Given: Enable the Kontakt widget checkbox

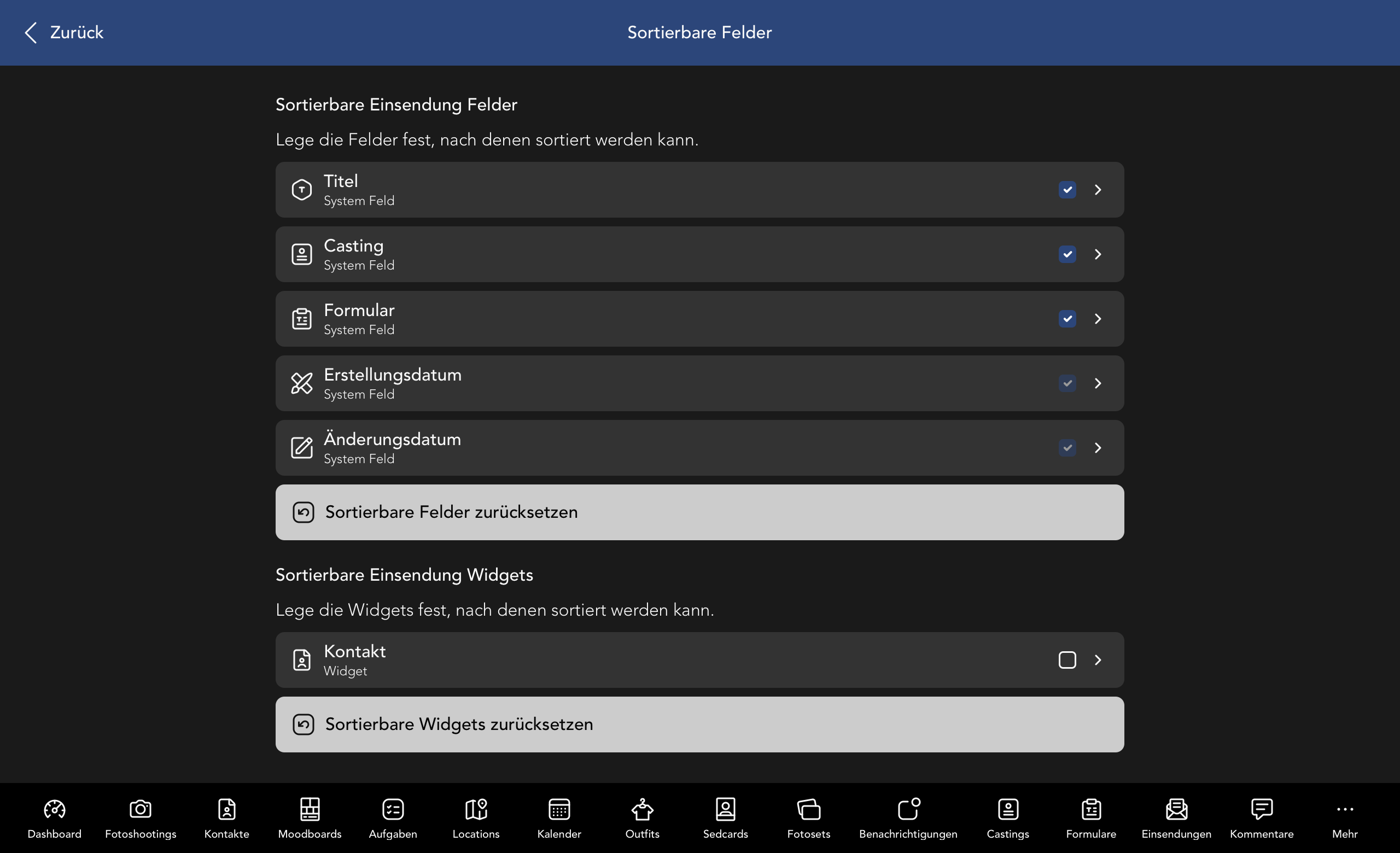Looking at the screenshot, I should tap(1067, 660).
